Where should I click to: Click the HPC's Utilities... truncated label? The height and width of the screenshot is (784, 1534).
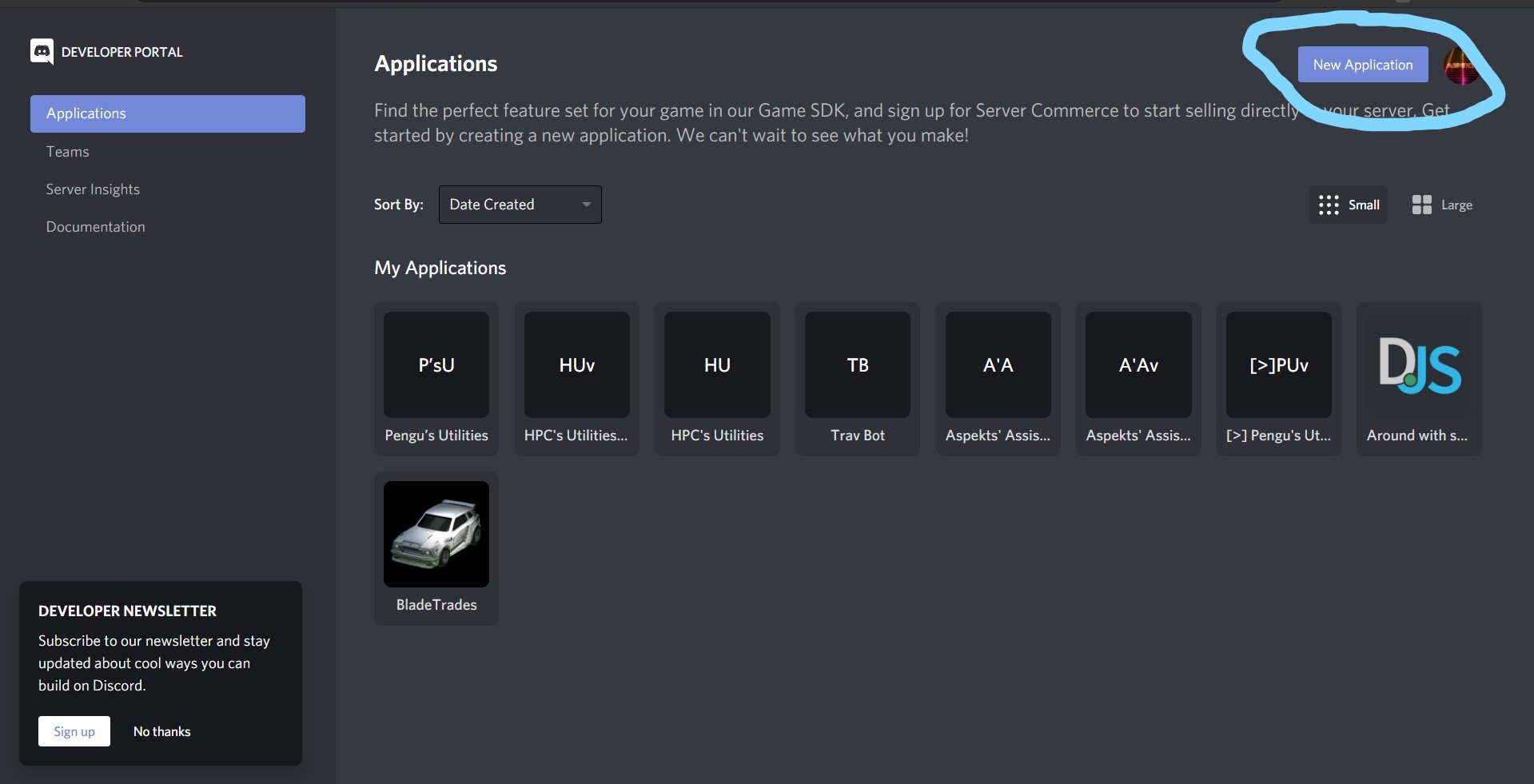(x=576, y=436)
